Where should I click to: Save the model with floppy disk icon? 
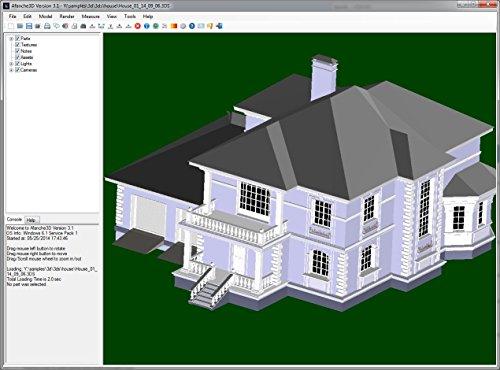click(29, 26)
